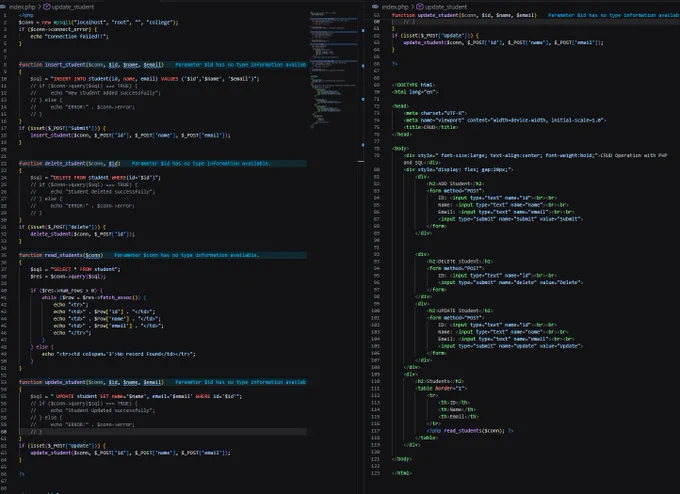This screenshot has height=494, width=680.
Task: Click the isset($_POST['delete']) line
Action: pyautogui.click(x=62, y=227)
